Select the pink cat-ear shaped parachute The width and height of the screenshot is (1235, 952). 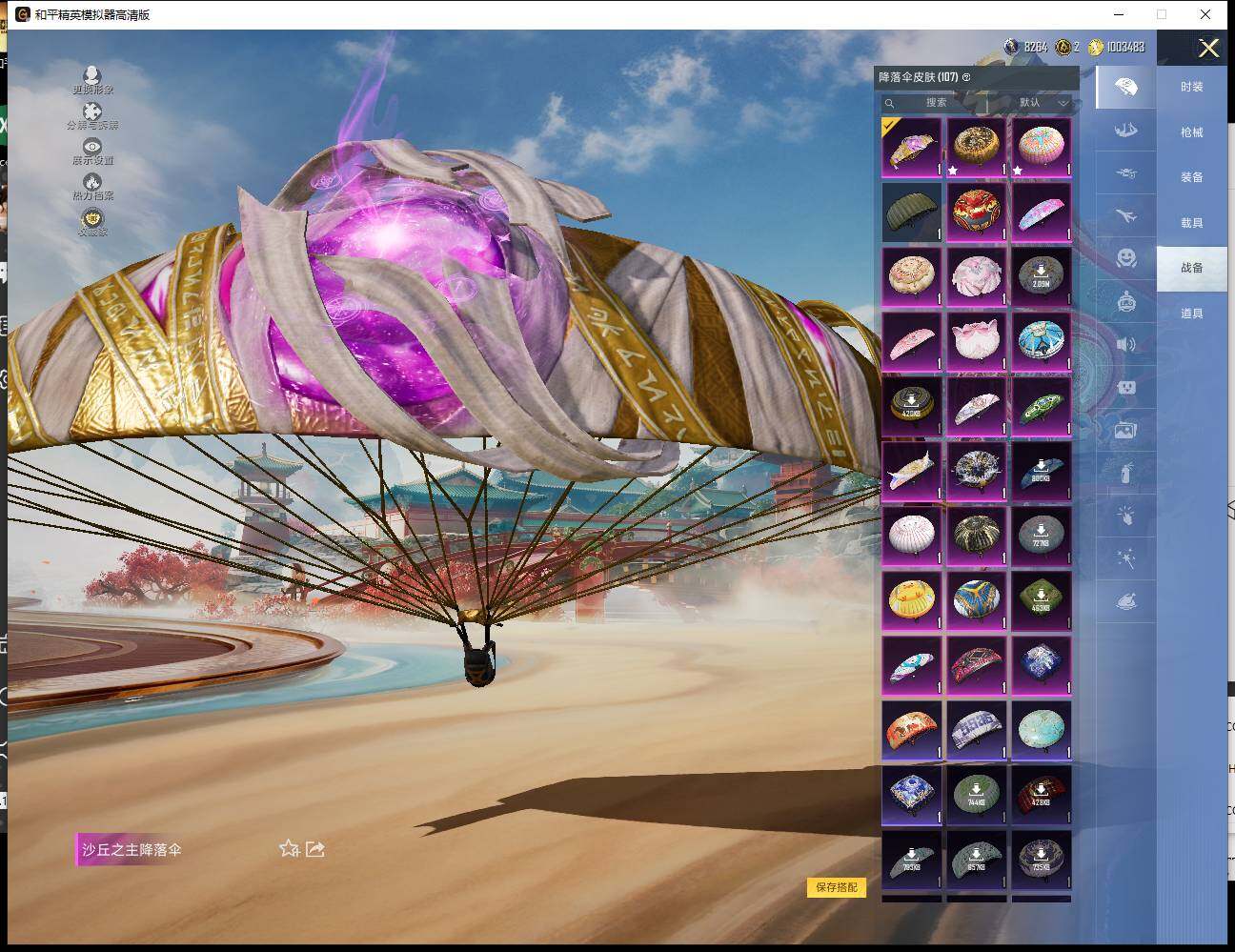[977, 342]
